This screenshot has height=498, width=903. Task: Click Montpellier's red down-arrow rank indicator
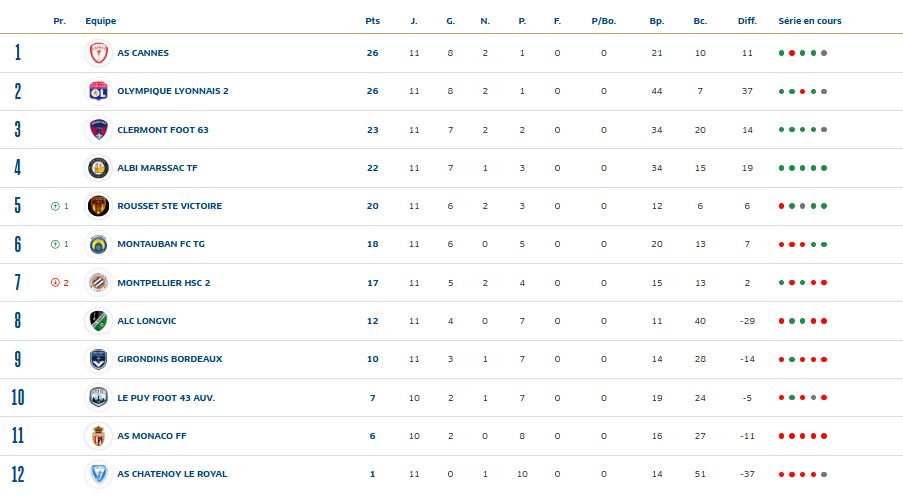[55, 283]
